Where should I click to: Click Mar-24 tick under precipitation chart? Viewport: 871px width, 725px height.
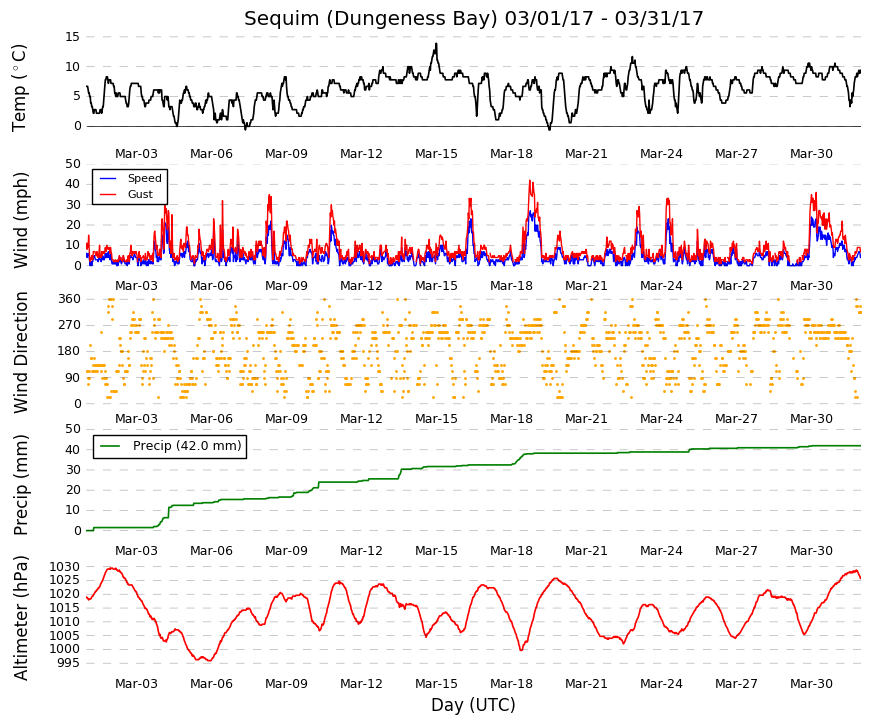pos(661,551)
